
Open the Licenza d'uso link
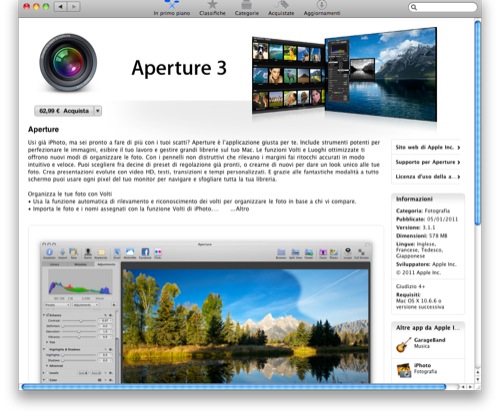tap(428, 177)
